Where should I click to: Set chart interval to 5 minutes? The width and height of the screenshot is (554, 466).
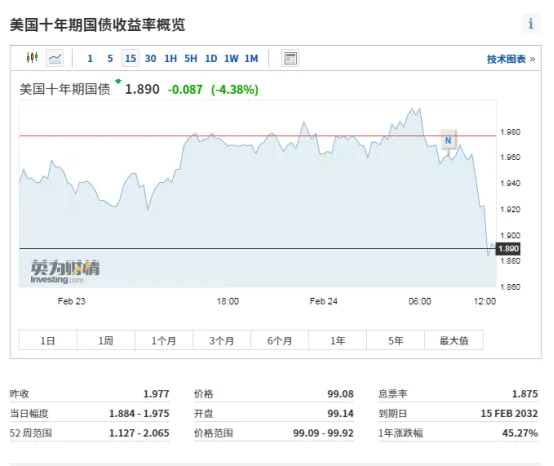coord(110,58)
